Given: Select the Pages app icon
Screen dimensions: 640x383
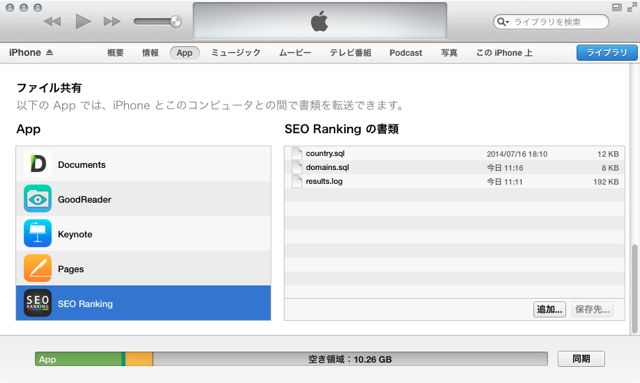Looking at the screenshot, I should coord(38,268).
